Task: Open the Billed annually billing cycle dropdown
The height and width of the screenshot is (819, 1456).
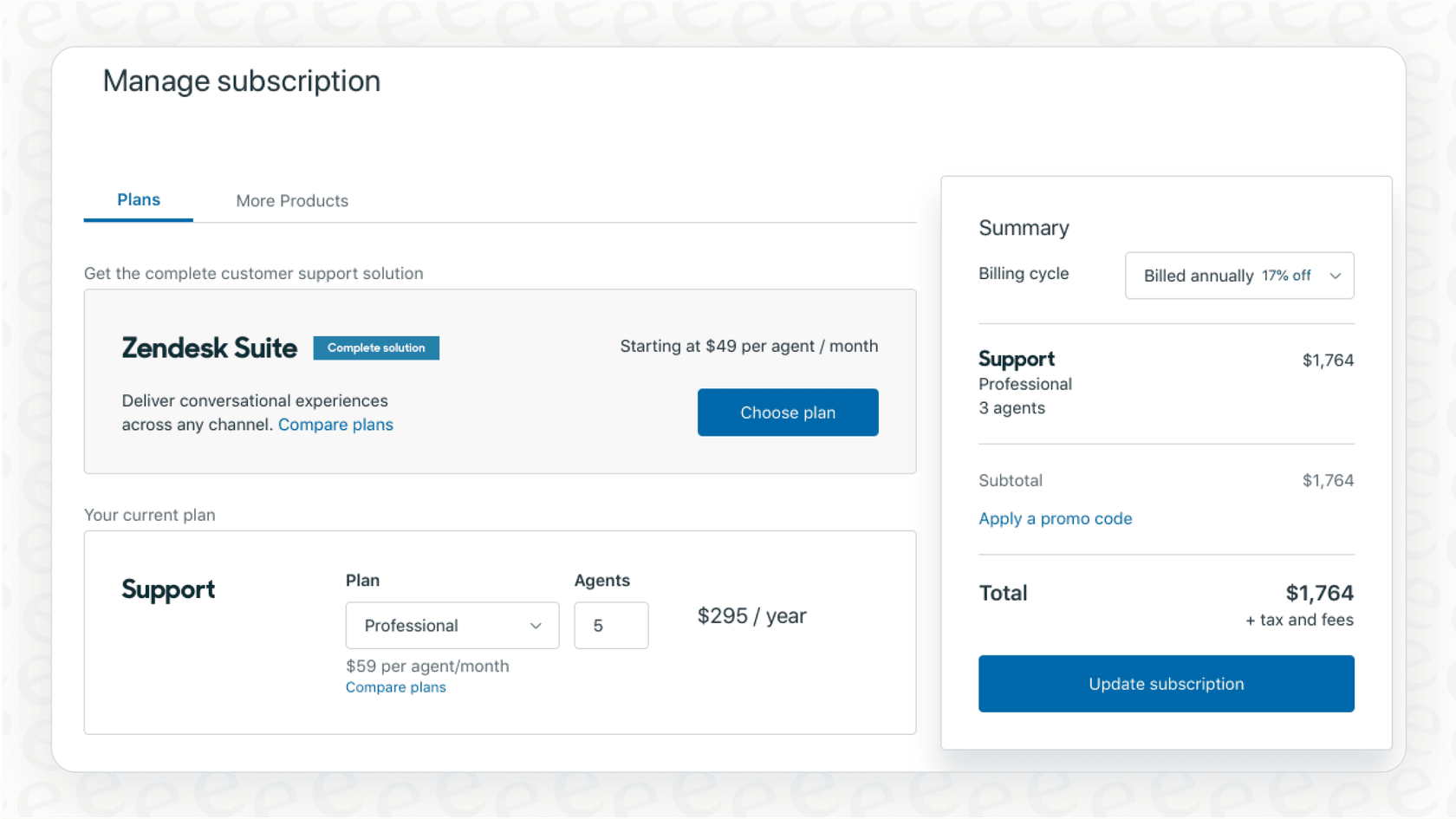Action: click(1238, 276)
